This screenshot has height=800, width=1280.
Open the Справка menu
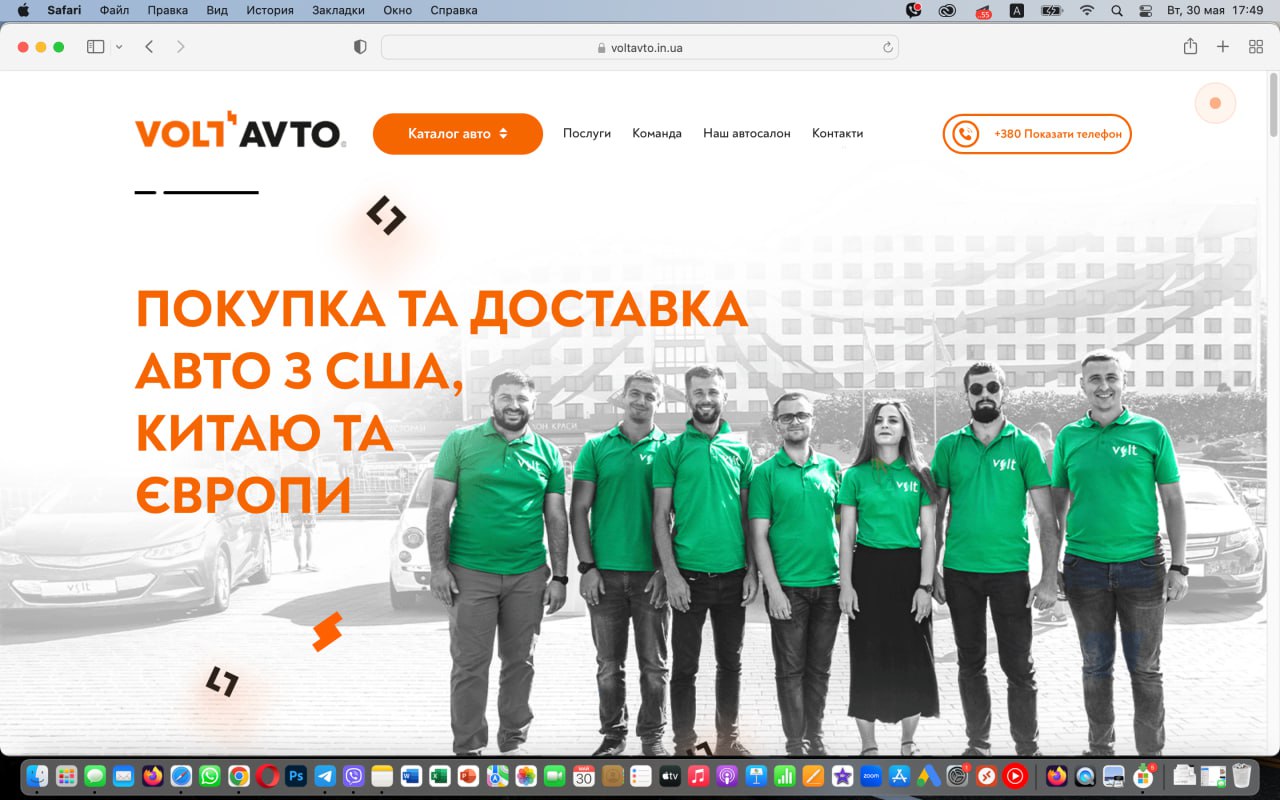454,10
